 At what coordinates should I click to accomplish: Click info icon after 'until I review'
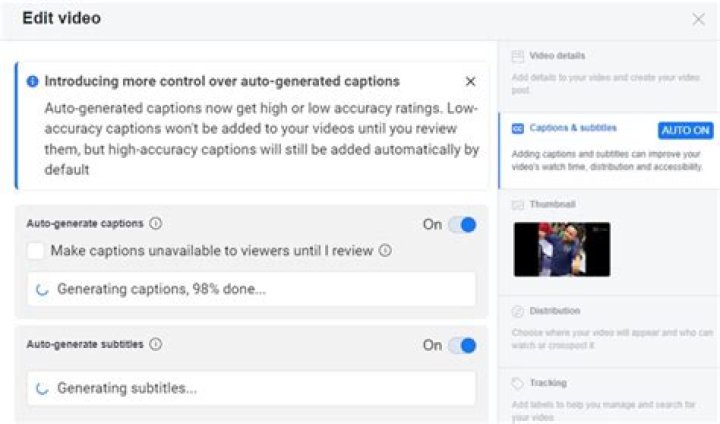pyautogui.click(x=385, y=251)
